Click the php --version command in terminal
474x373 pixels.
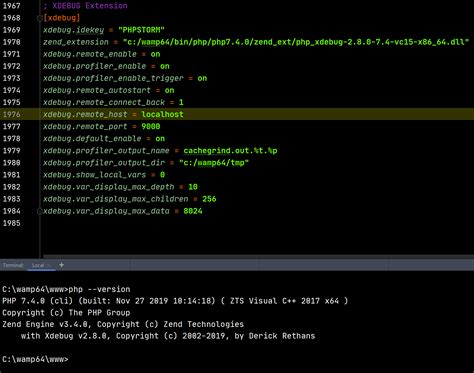coord(99,289)
